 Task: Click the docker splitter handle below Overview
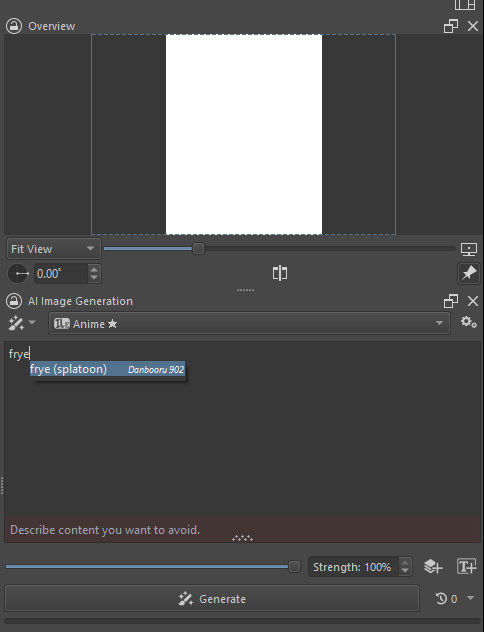(245, 290)
